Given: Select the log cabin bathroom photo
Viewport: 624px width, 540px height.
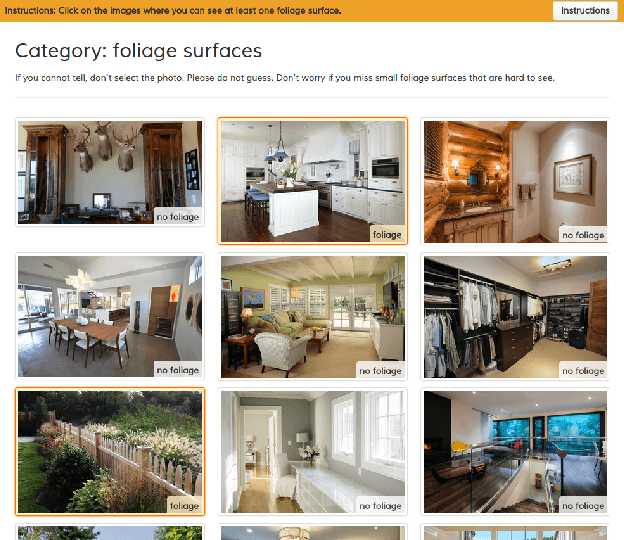Looking at the screenshot, I should pos(515,182).
